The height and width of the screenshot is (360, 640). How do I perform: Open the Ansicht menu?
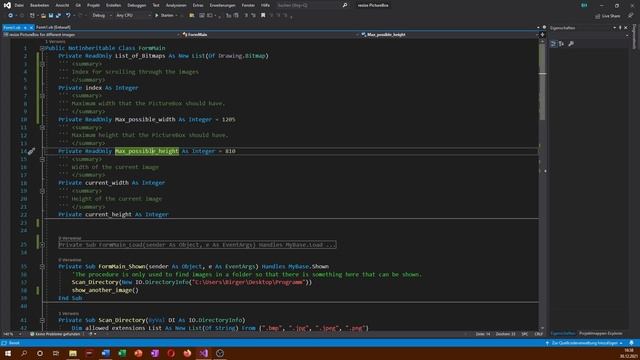(62, 5)
